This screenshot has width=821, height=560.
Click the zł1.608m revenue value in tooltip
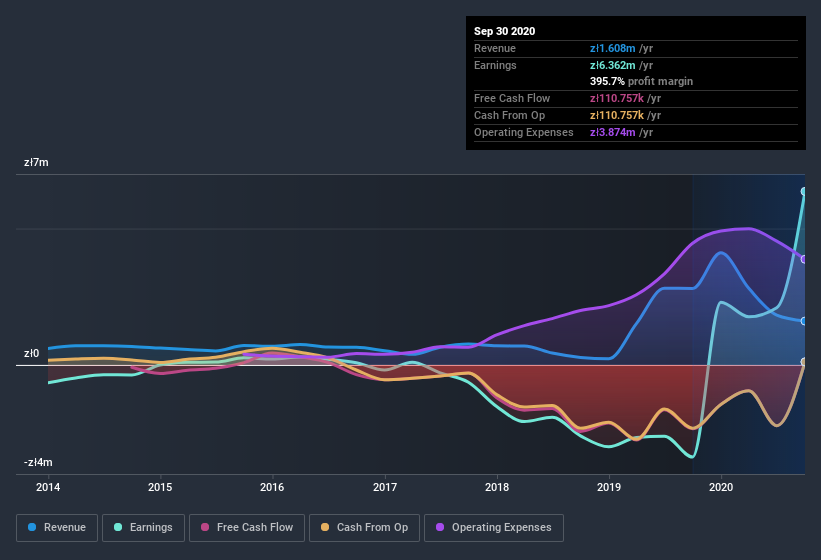[x=612, y=48]
